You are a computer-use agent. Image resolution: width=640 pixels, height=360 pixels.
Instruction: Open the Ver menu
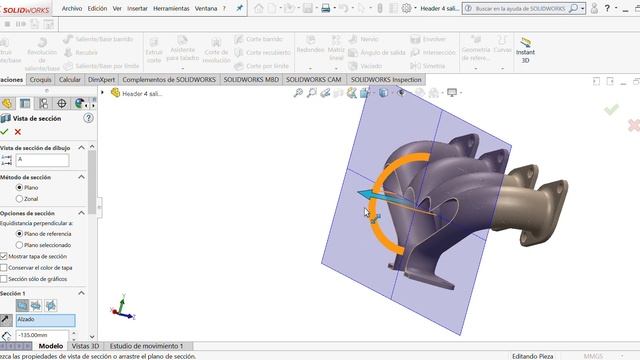tap(117, 8)
